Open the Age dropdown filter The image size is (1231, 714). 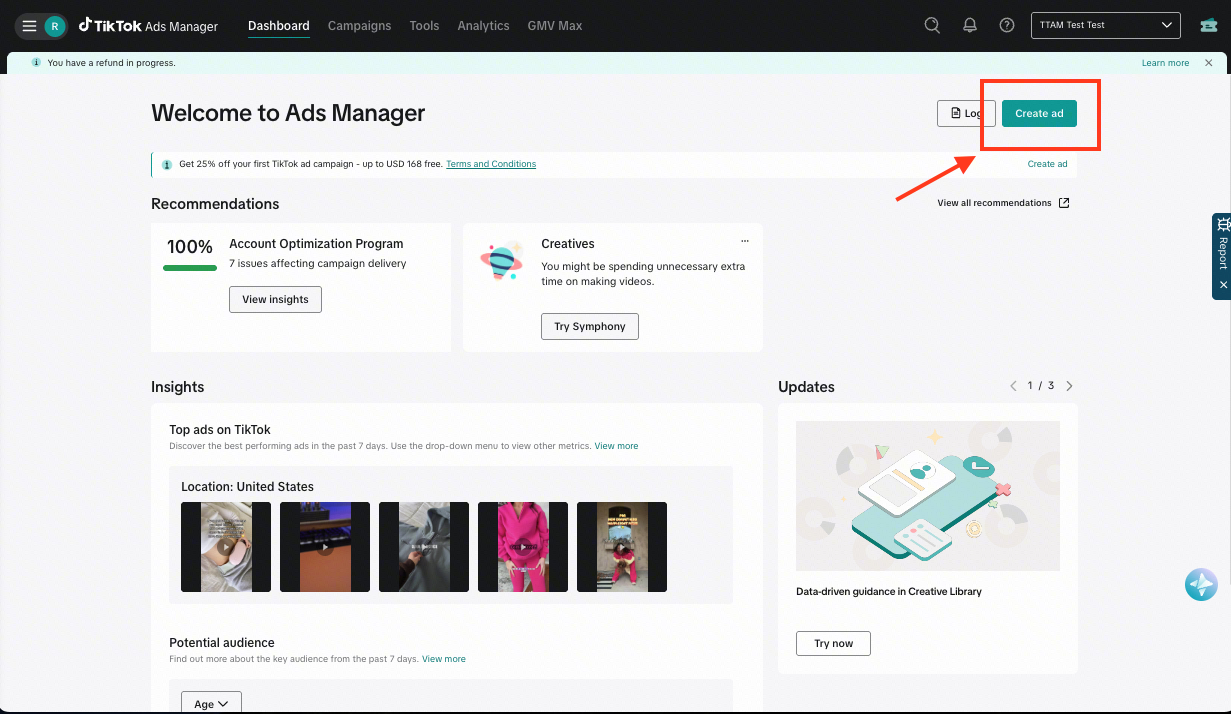(211, 704)
